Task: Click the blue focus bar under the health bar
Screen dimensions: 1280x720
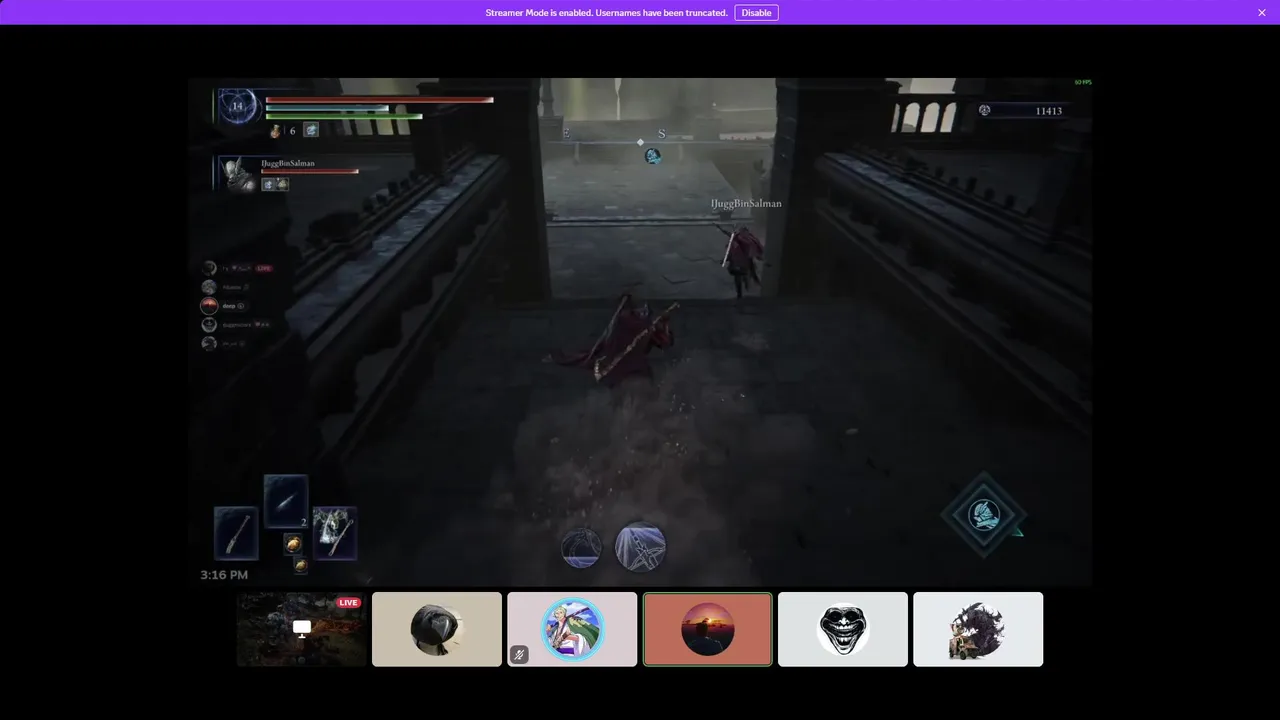Action: pos(327,108)
